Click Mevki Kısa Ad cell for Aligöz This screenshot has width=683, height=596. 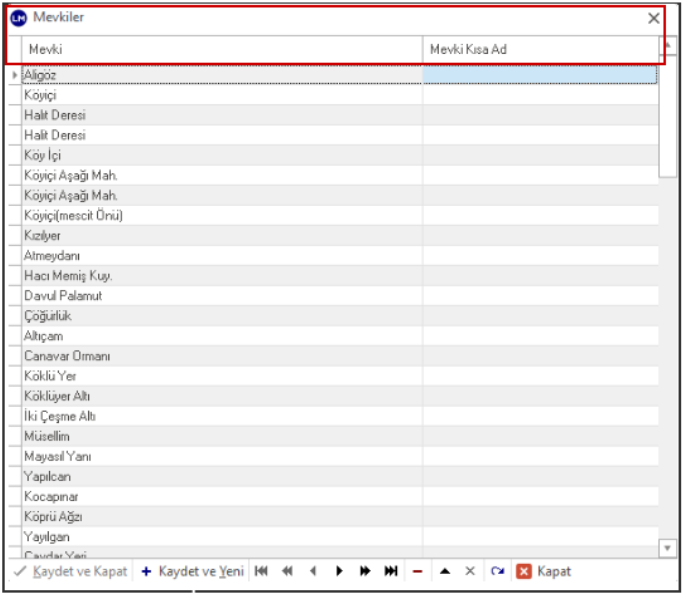(540, 74)
